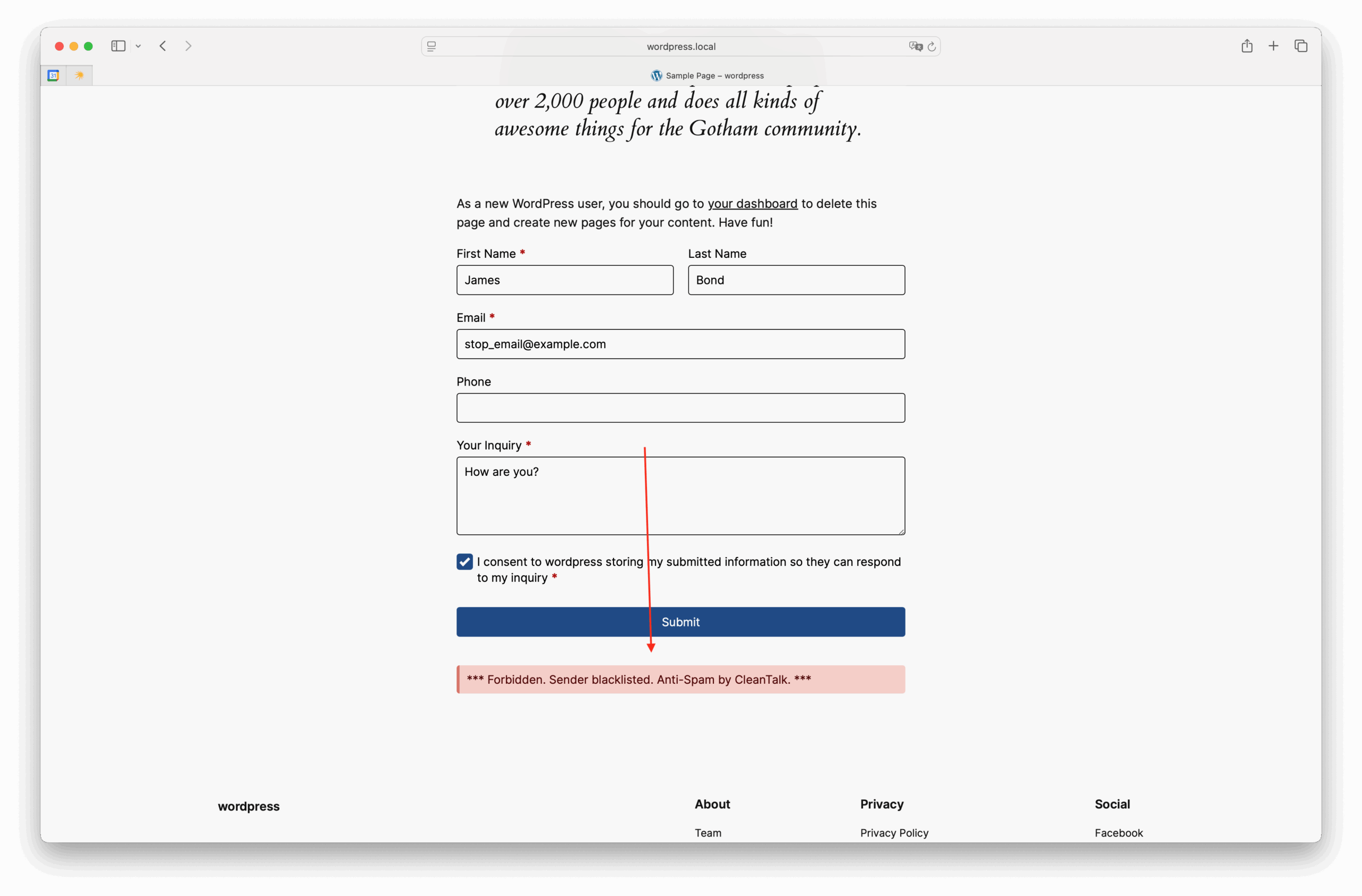Screen dimensions: 1362x896
Task: Add a new tab with plus icon
Action: pos(1273,46)
